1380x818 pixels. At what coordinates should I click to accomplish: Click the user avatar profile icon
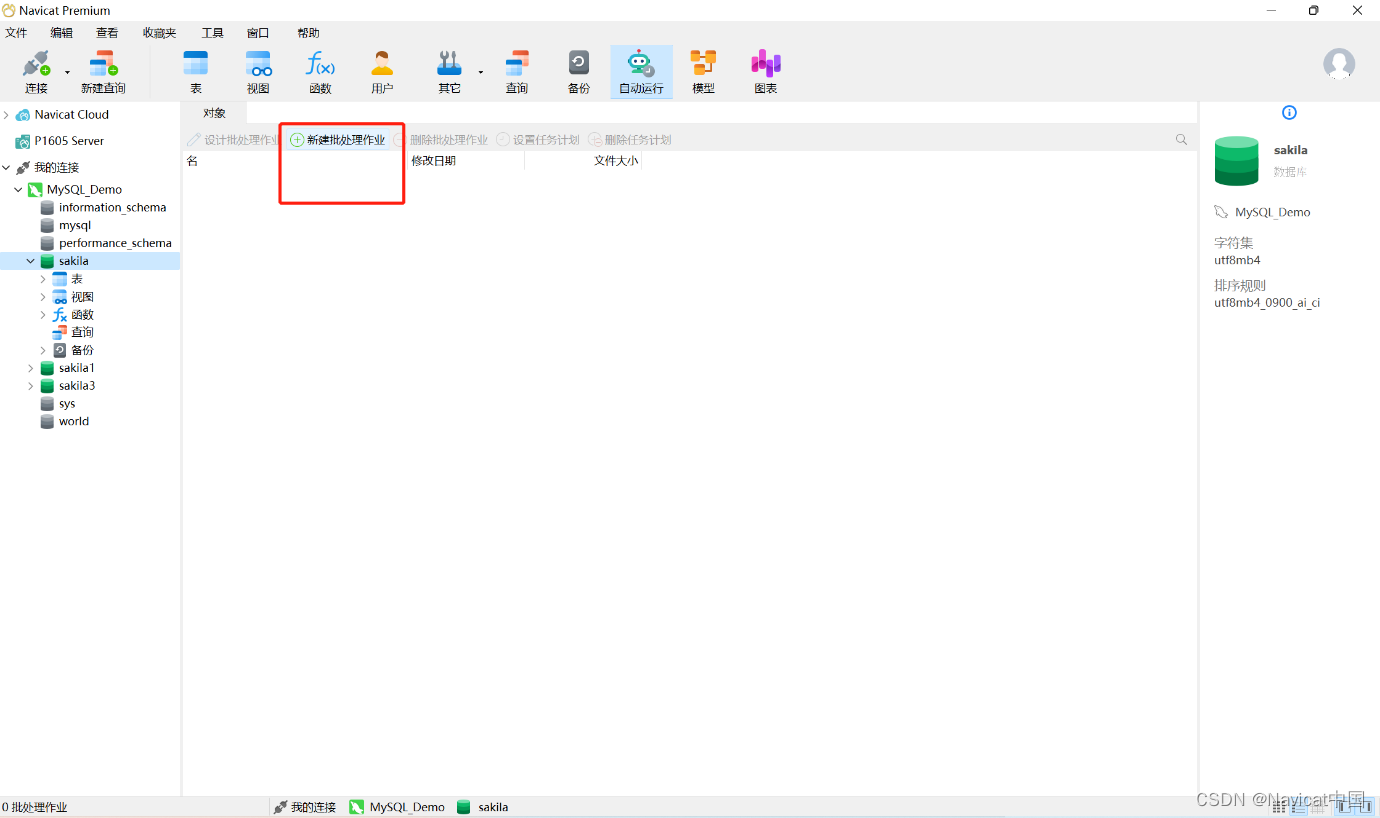tap(1339, 64)
